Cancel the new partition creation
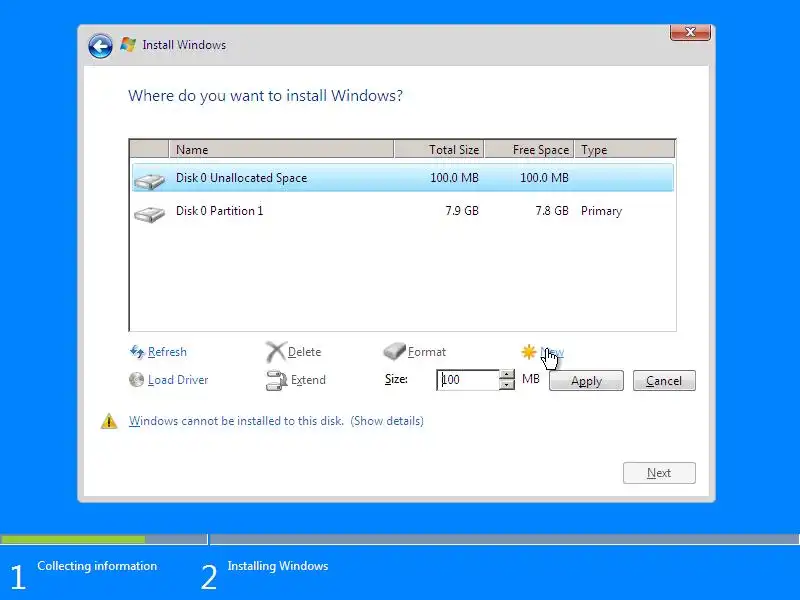Image resolution: width=800 pixels, height=600 pixels. pos(664,381)
